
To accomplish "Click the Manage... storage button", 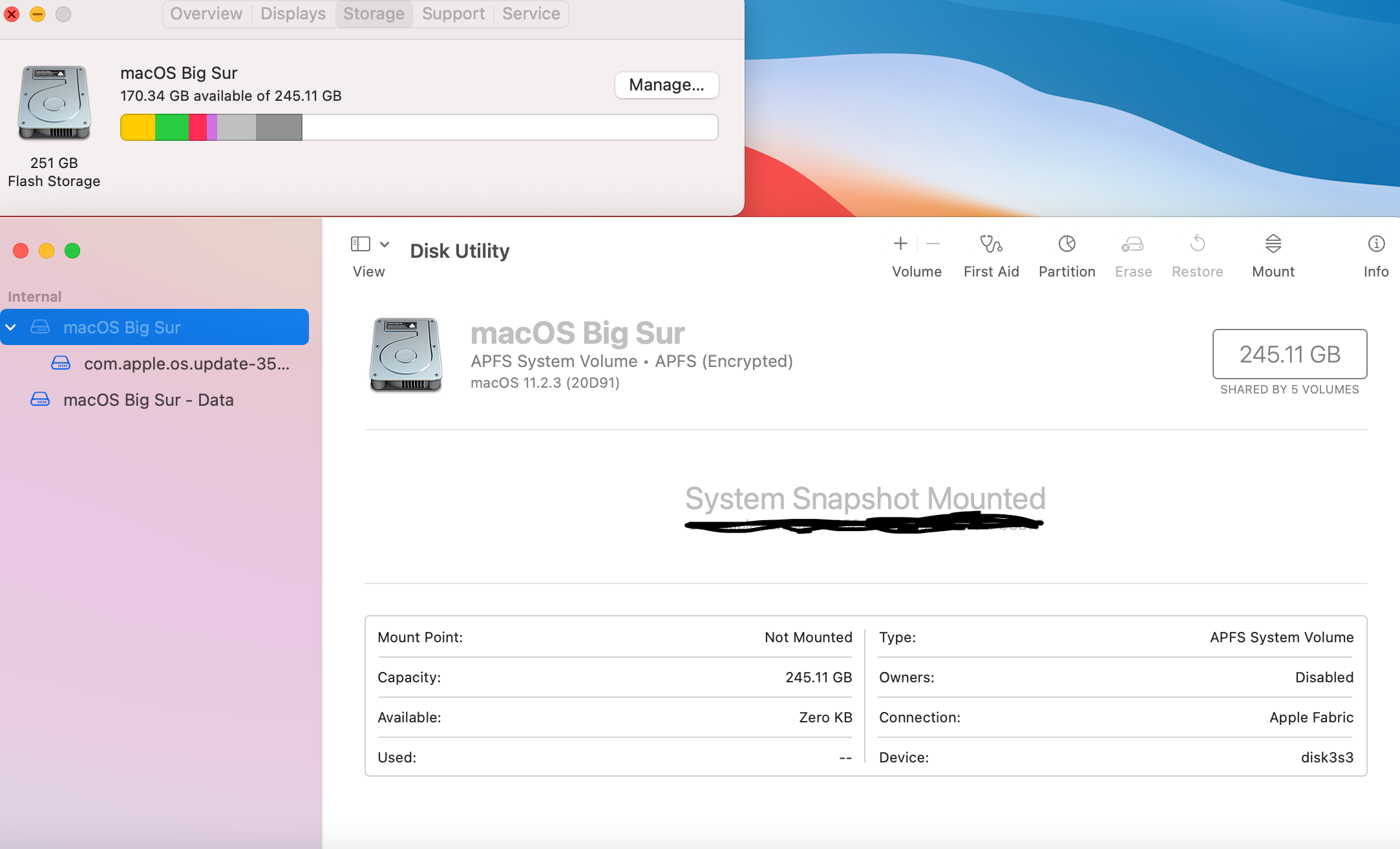I will [666, 85].
